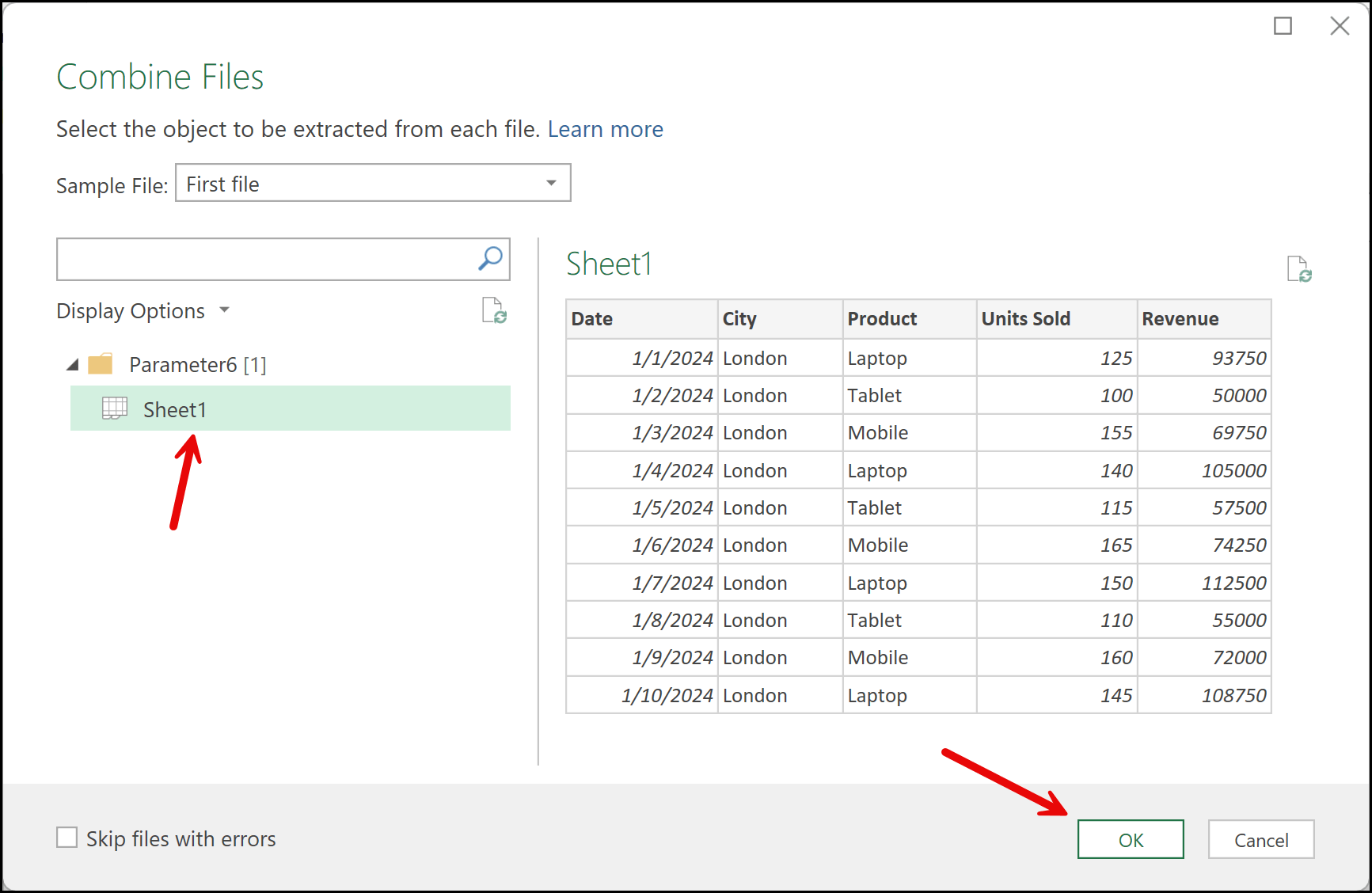This screenshot has height=893, width=1372.
Task: Open the Learn more link
Action: tap(605, 129)
